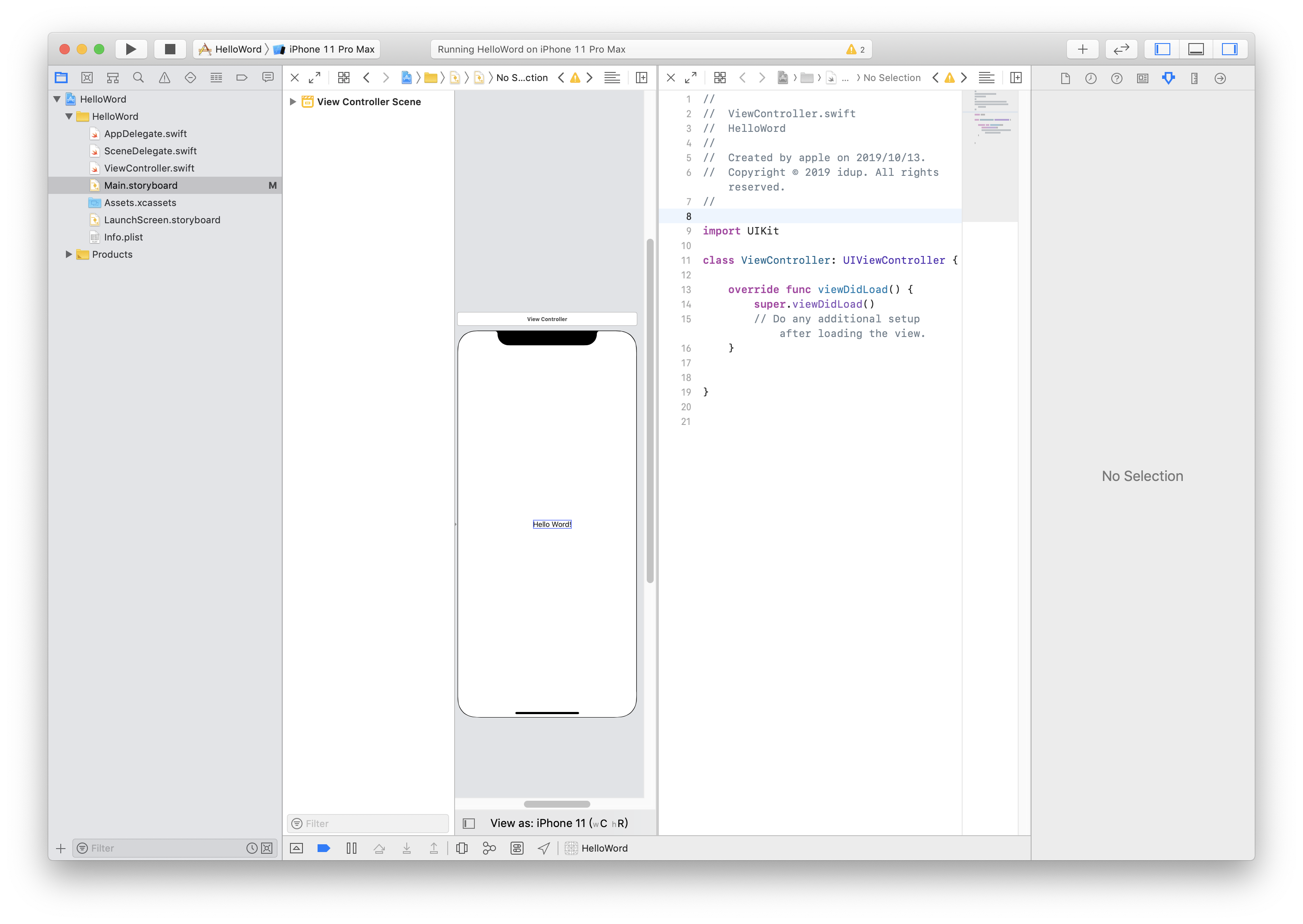Click the Stop button in toolbar
1303x924 pixels.
click(169, 49)
